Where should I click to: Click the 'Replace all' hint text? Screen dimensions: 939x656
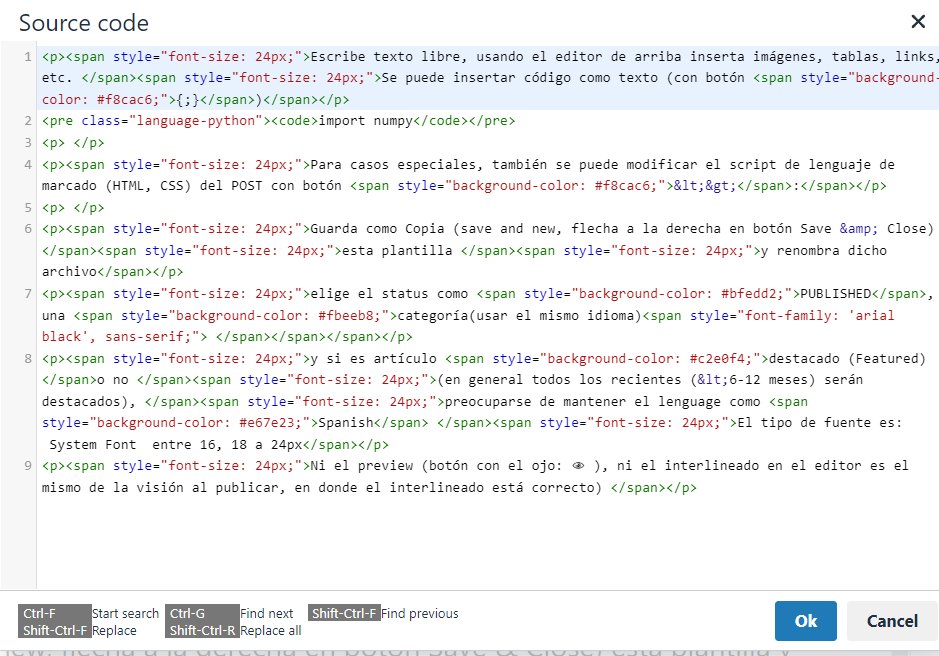(271, 630)
